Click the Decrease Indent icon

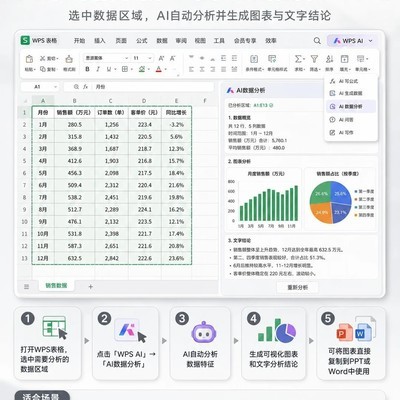click(x=223, y=58)
